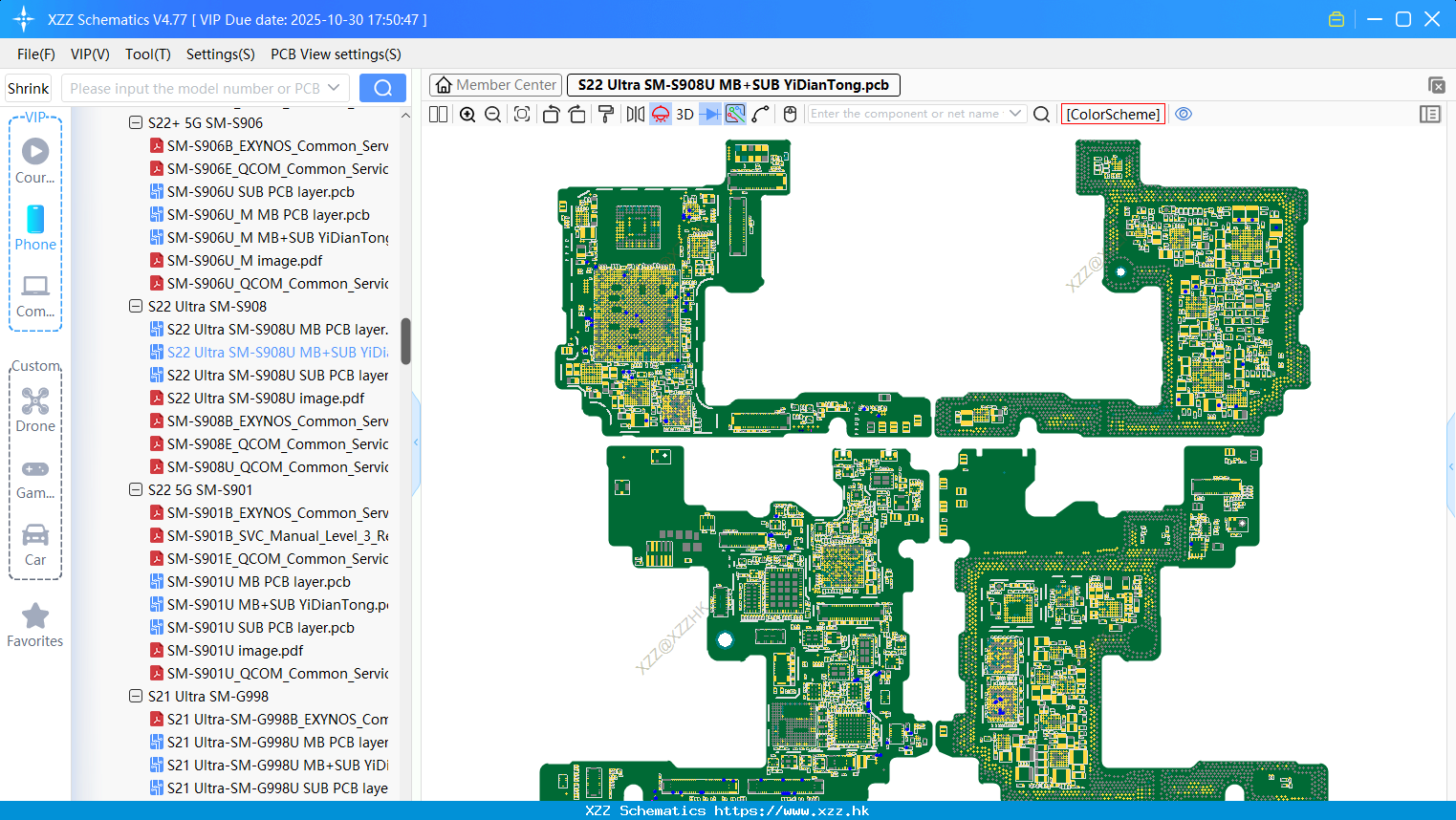
Task: Click the split view icon in PCB toolbar
Action: coord(438,114)
